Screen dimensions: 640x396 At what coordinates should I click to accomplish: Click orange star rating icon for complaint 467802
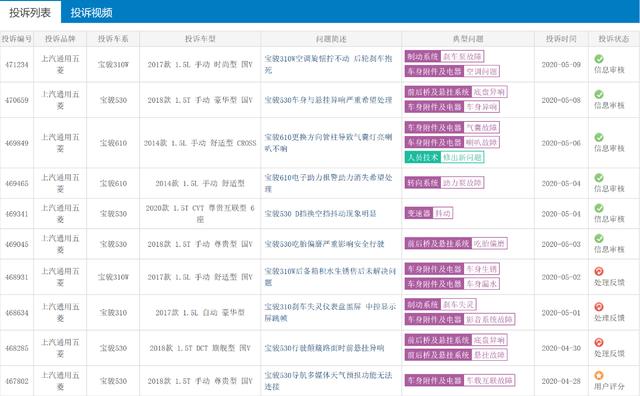599,375
